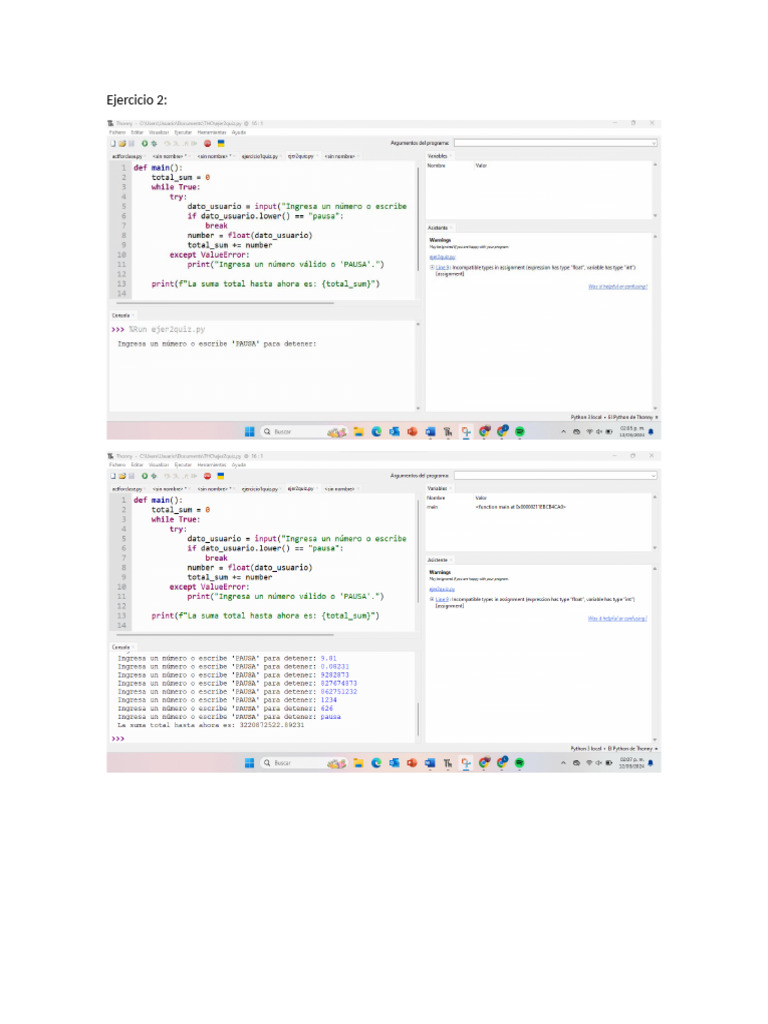Click Ukraine flag icon in top Thonny toolbar

pos(221,143)
